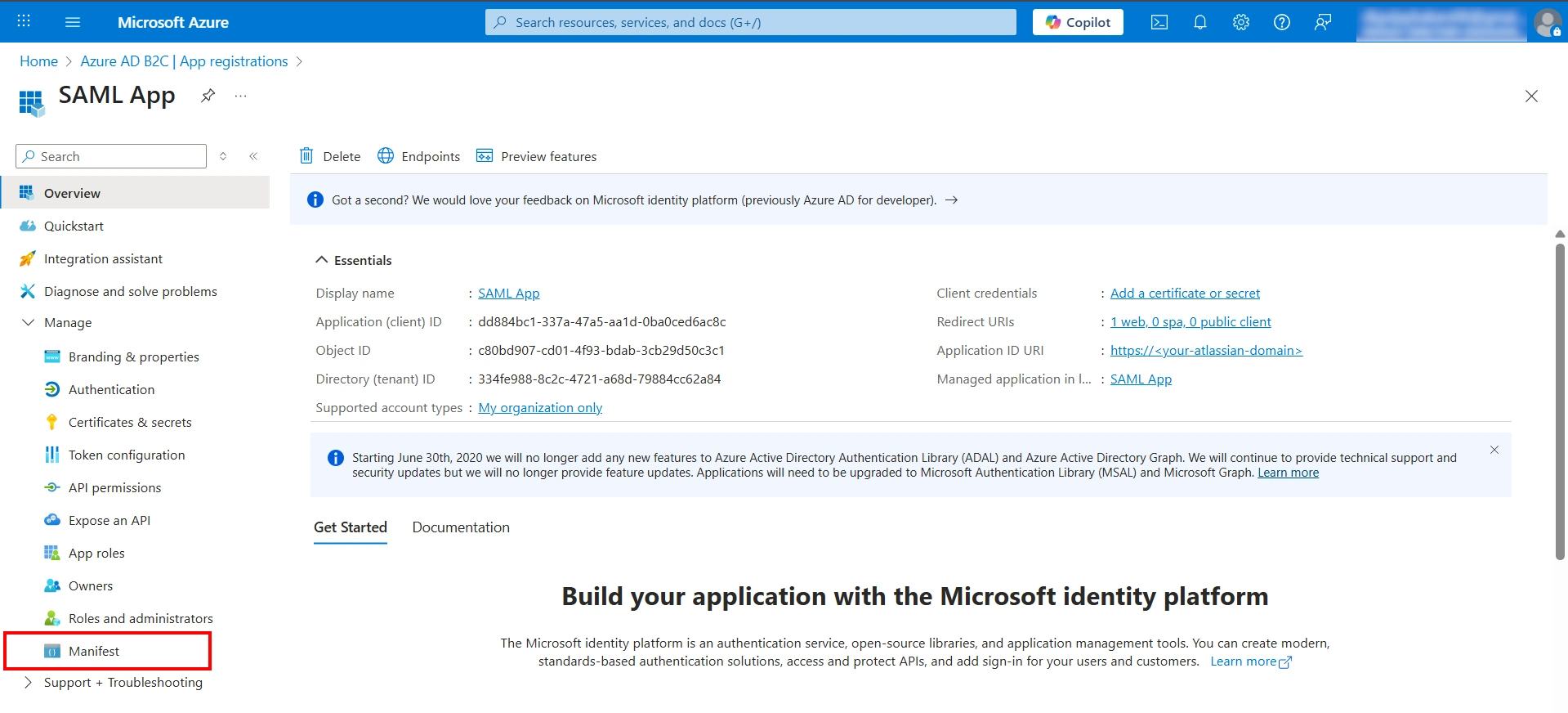Open Managed application SAML App link
Screen dimensions: 1568x713
click(x=1141, y=379)
